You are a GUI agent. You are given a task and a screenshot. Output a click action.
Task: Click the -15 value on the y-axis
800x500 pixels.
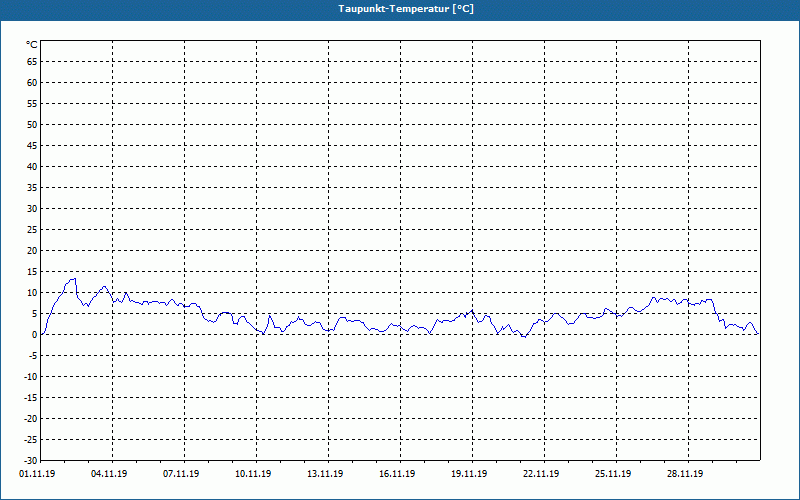(x=31, y=397)
